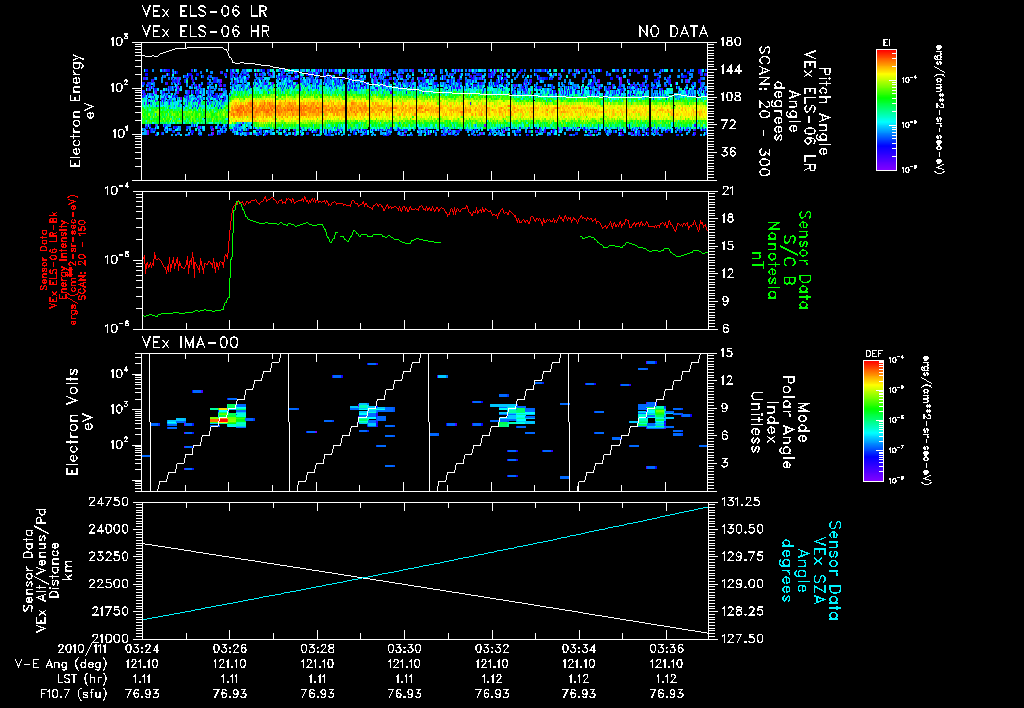Screen dimensions: 1024x708
Task: Click the "LST (hr)" row label
Action: click(x=80, y=679)
